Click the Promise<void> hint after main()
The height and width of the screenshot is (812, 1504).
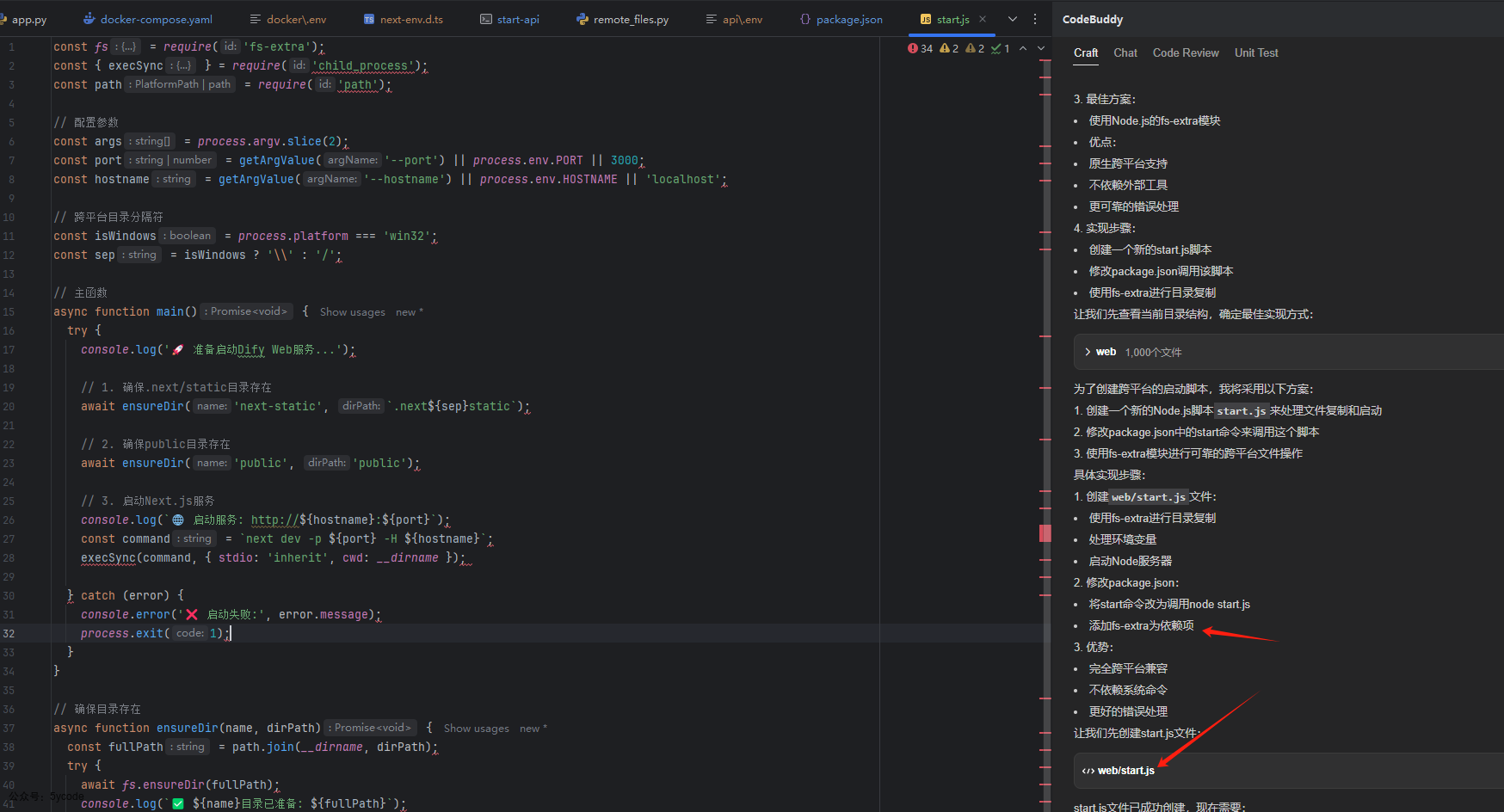click(x=247, y=311)
